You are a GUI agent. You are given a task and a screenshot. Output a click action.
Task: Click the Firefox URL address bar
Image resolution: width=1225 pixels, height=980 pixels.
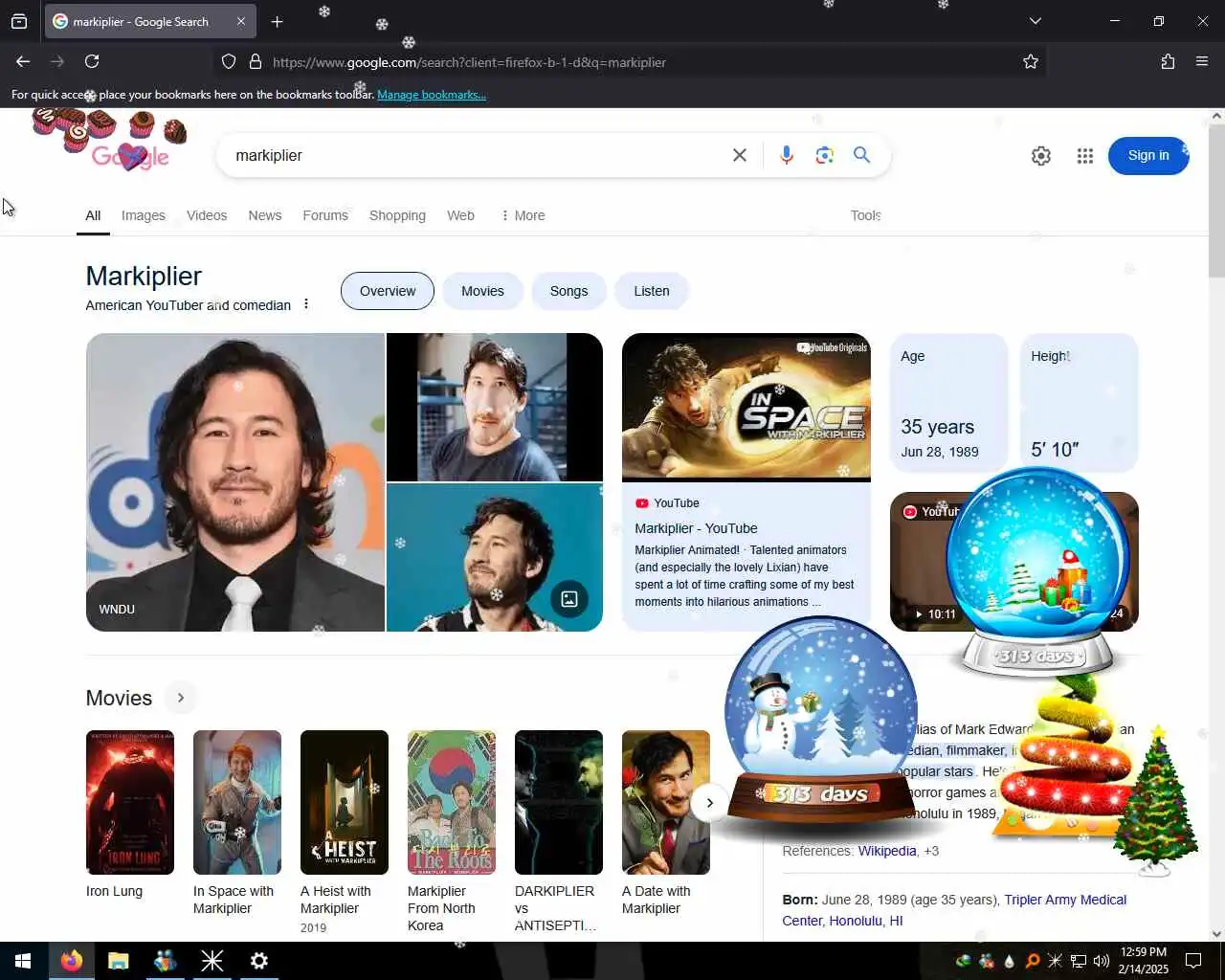(632, 62)
